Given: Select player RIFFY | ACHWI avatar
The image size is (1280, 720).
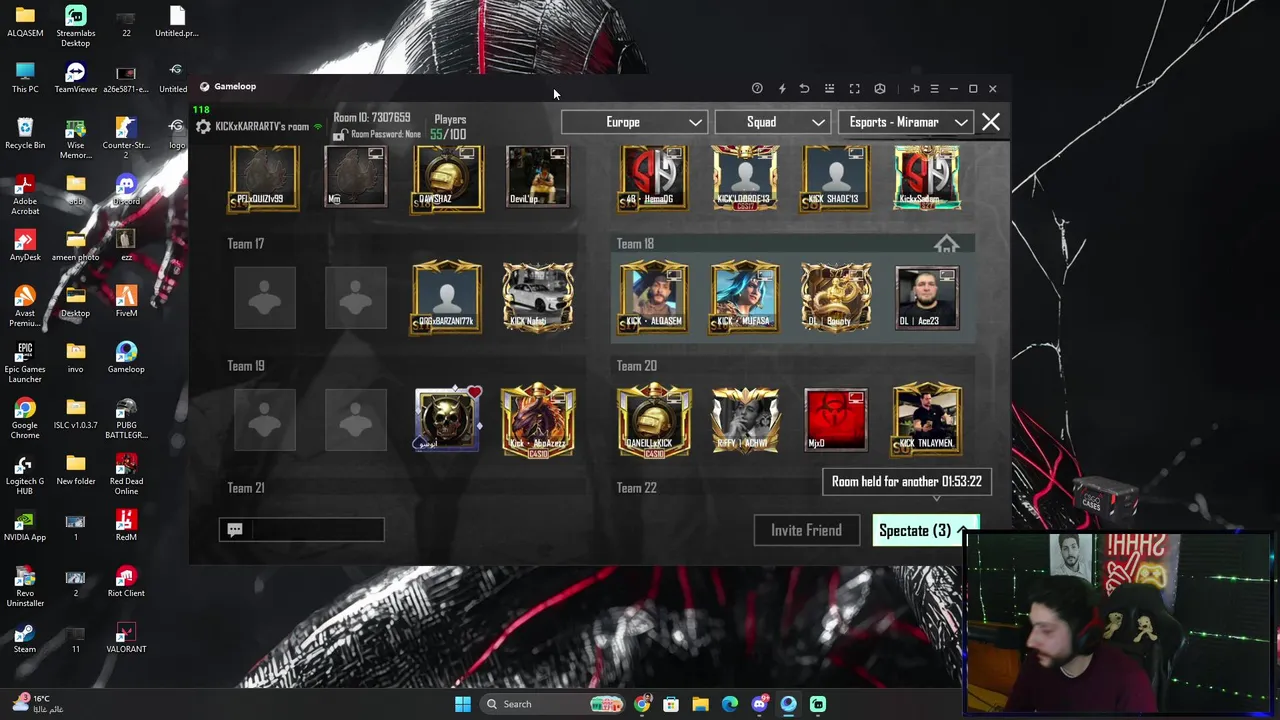Looking at the screenshot, I should tap(745, 419).
